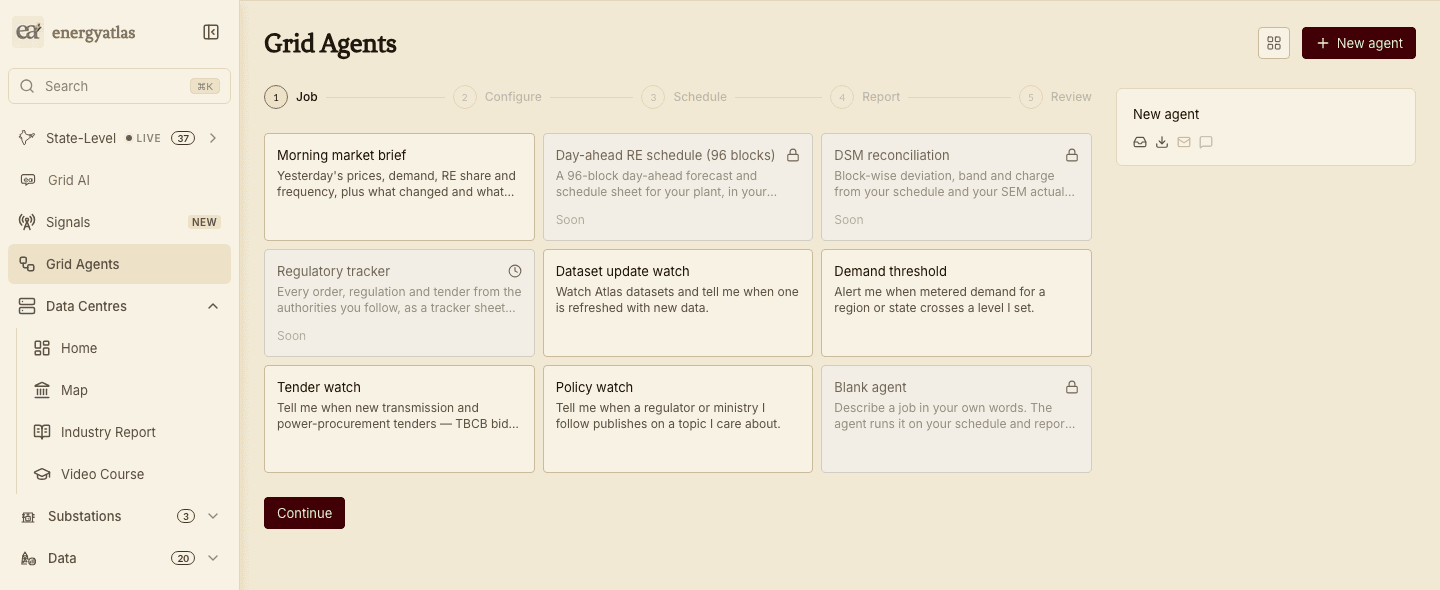Click the Search input field
Viewport: 1440px width, 590px height.
click(x=119, y=86)
